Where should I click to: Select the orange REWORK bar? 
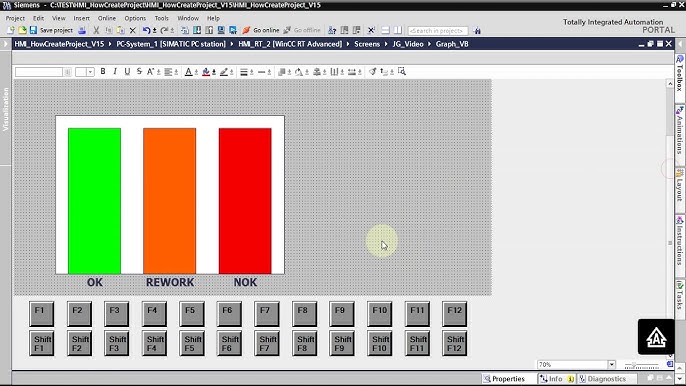[170, 201]
